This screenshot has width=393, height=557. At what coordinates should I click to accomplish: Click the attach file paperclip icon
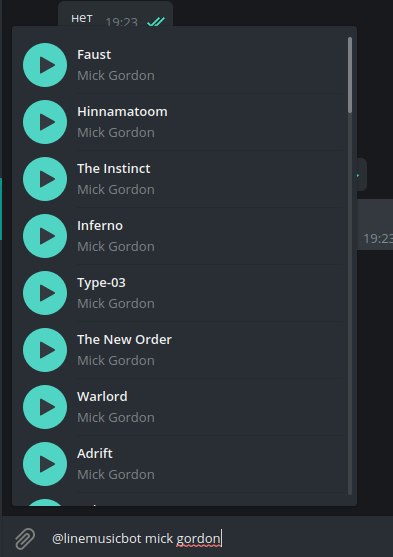click(25, 539)
